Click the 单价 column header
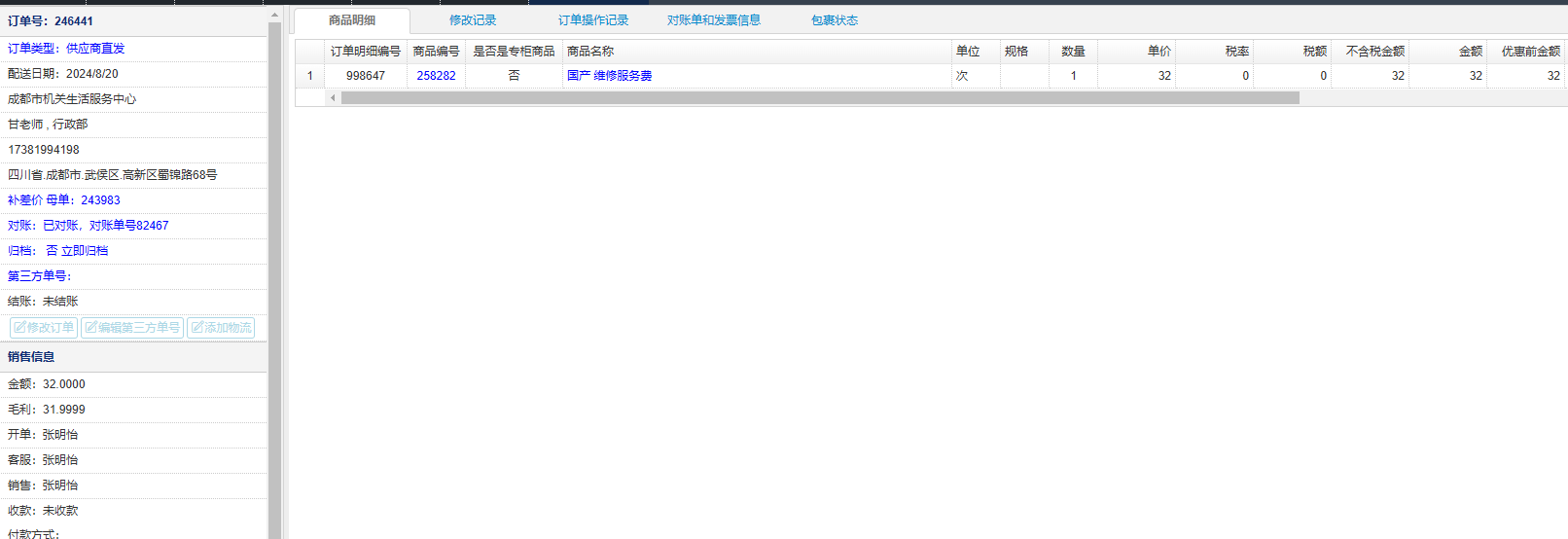This screenshot has width=1568, height=539. point(1136,52)
